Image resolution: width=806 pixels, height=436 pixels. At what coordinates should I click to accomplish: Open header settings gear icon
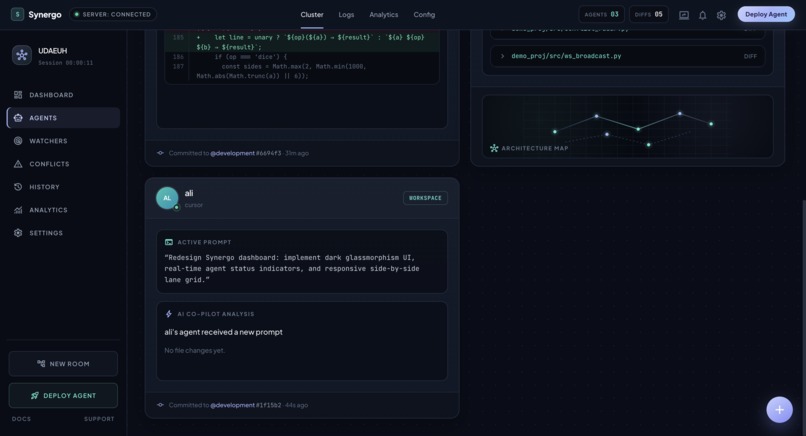721,15
